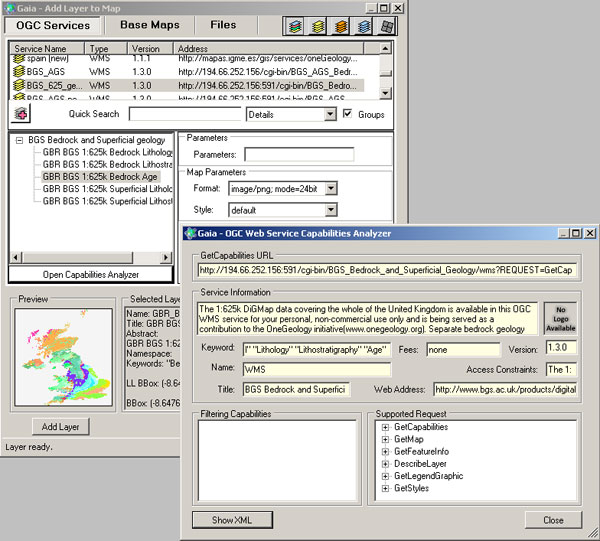
Task: Switch to the Base Maps tab
Action: (x=150, y=25)
